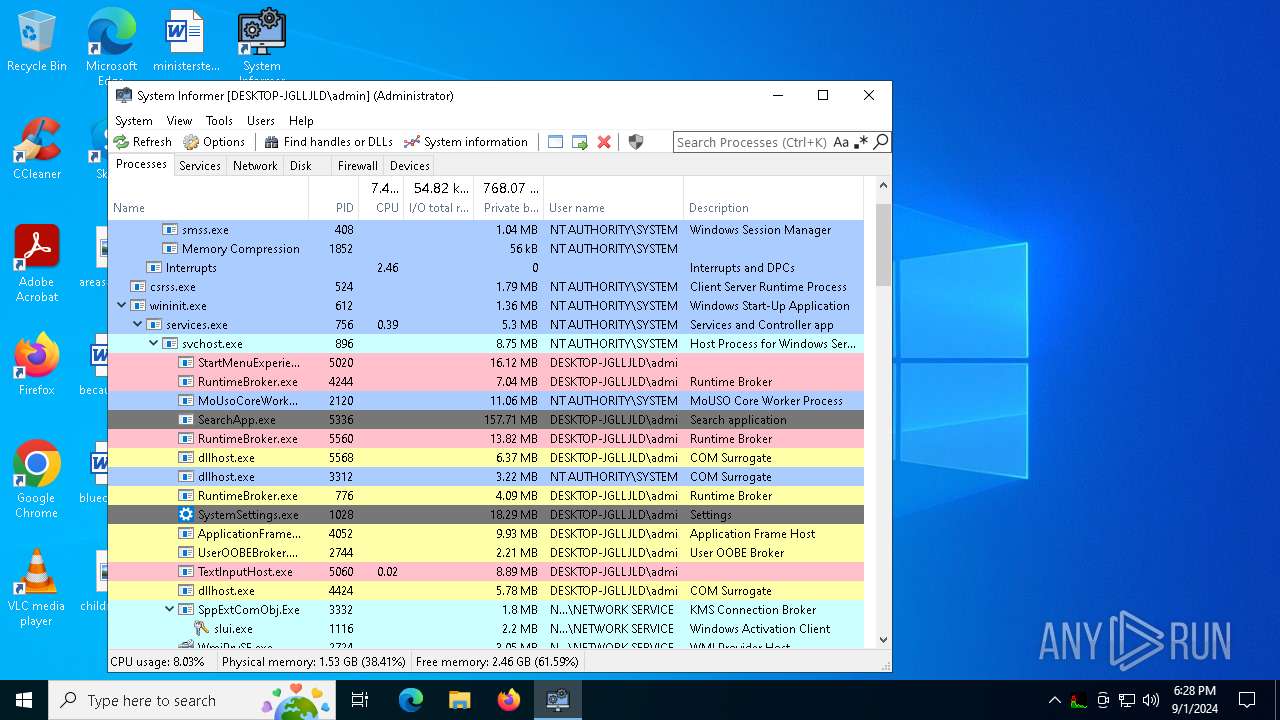The width and height of the screenshot is (1280, 720).
Task: Select the MoUsoCoreWorker process row
Action: point(486,401)
